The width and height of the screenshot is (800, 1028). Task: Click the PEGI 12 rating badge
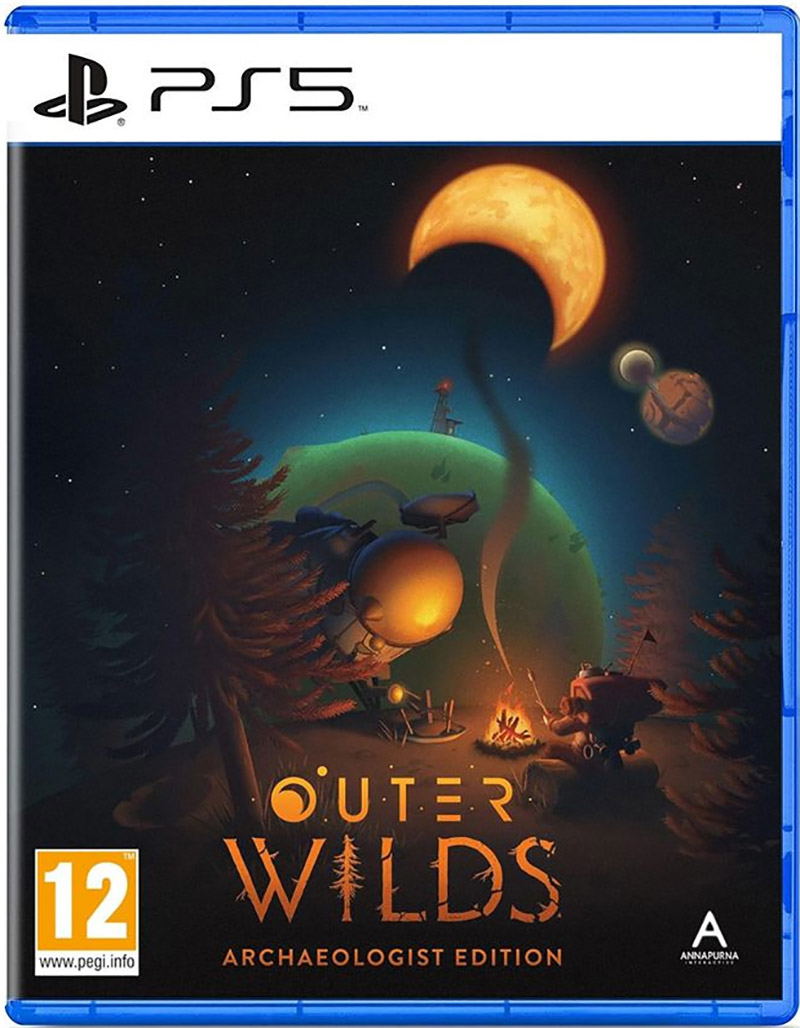pyautogui.click(x=87, y=911)
